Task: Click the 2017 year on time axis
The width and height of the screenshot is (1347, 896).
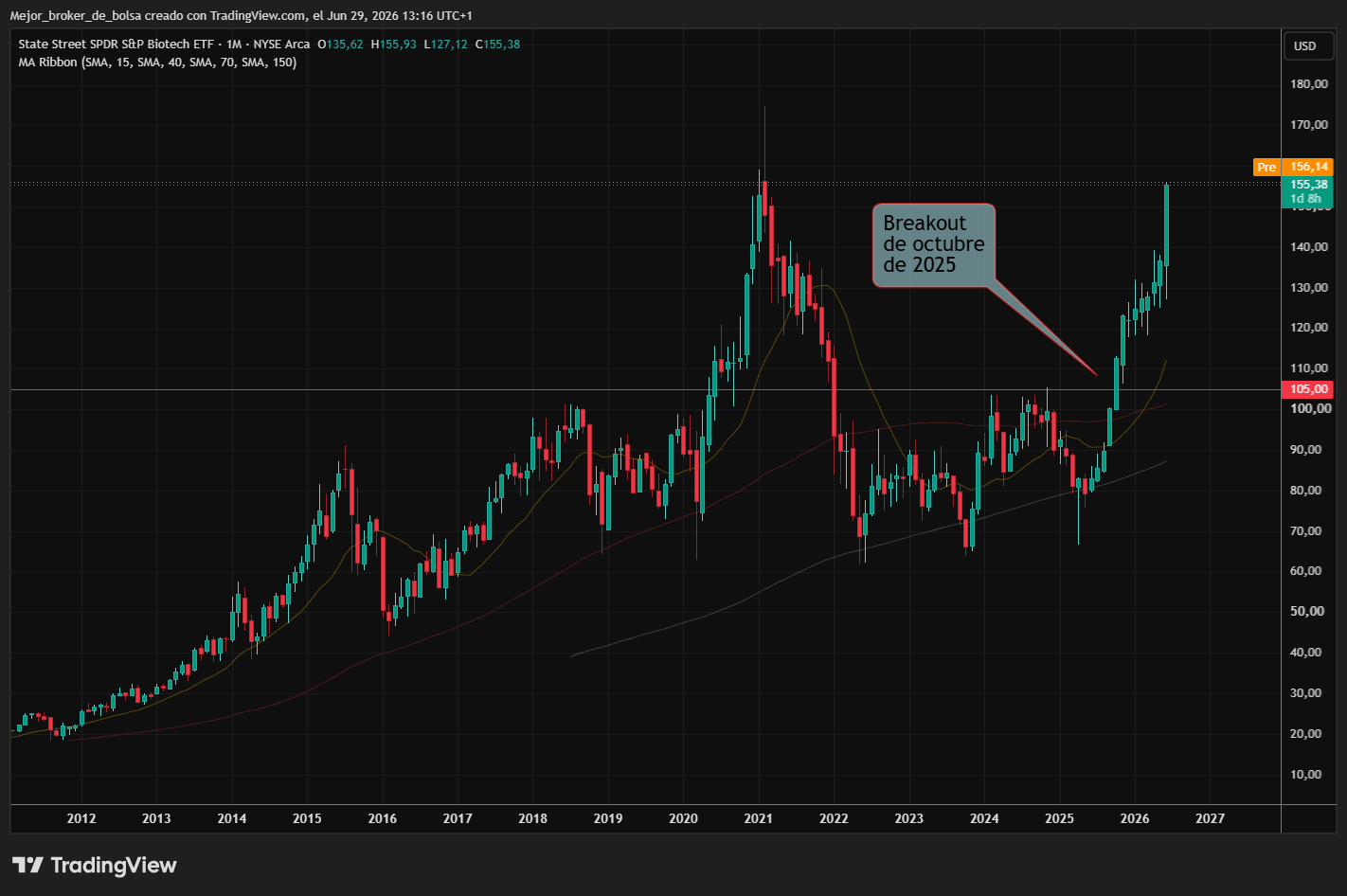Action: (458, 819)
